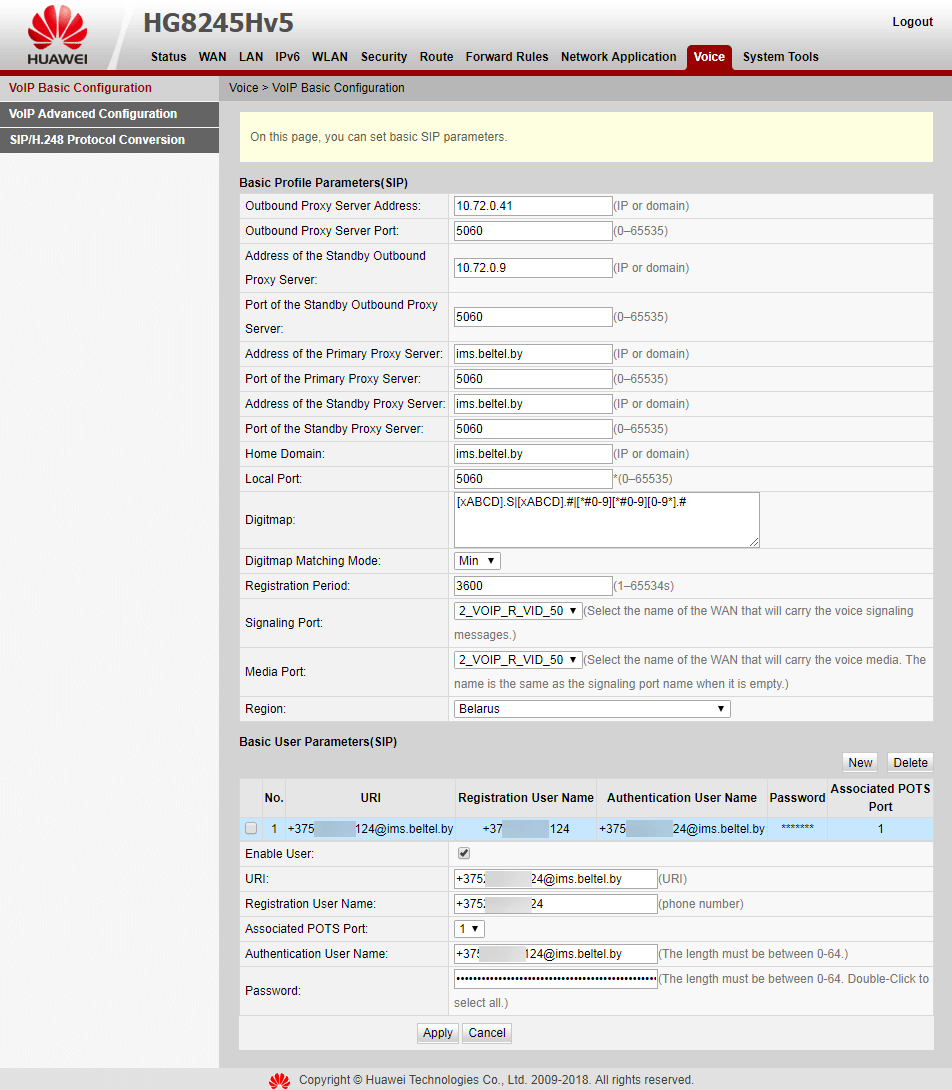Screen dimensions: 952x1090
Task: Log out of the router interface
Action: [912, 21]
